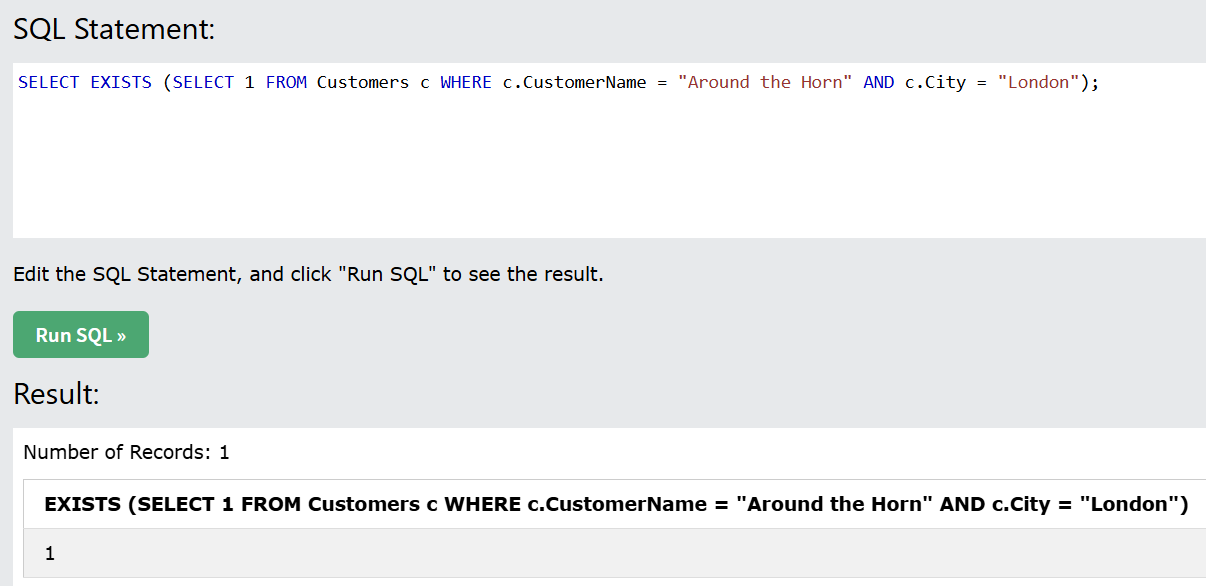Click the SQL Statement heading

114,29
